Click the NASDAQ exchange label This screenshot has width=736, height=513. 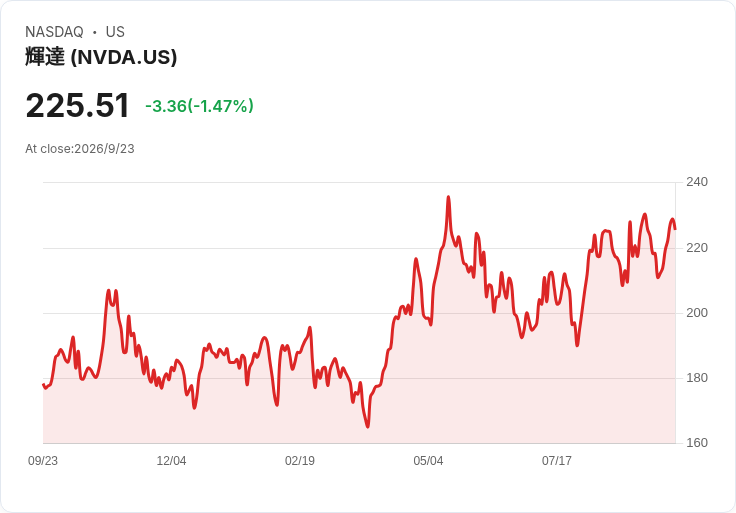coord(54,32)
